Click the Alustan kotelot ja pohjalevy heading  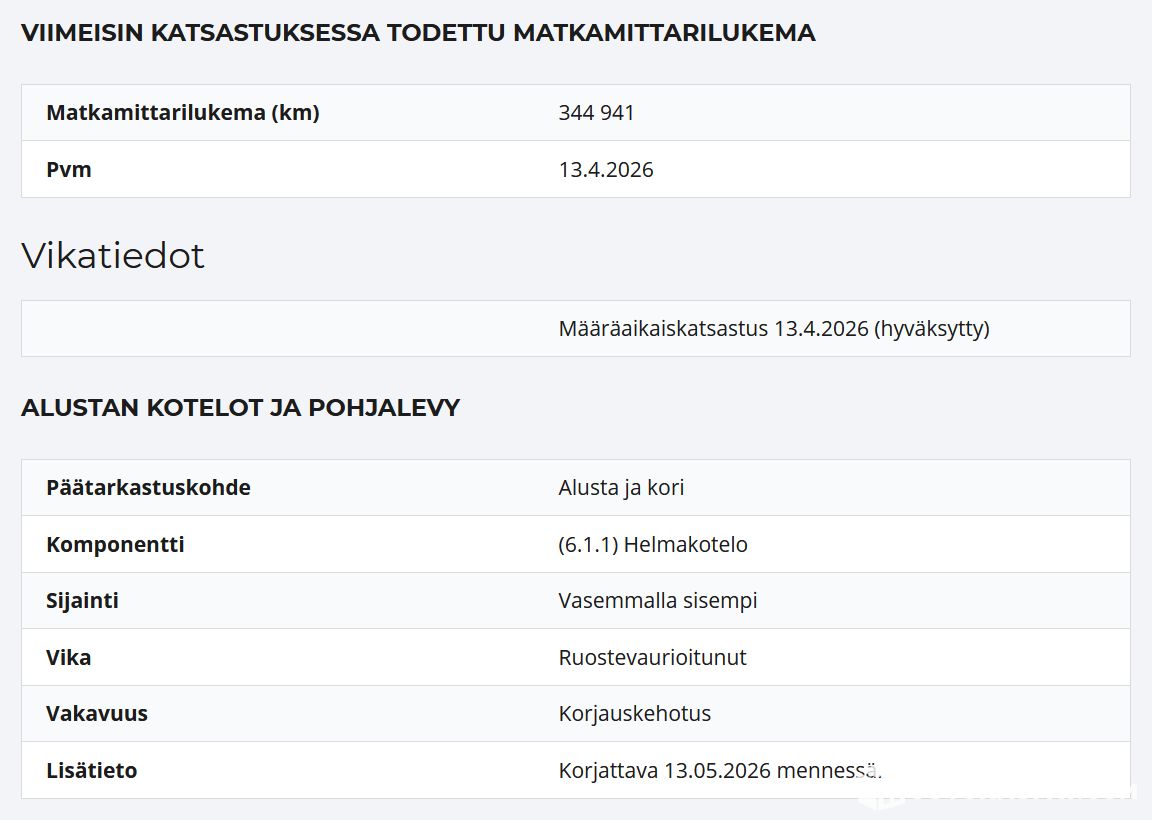[240, 408]
